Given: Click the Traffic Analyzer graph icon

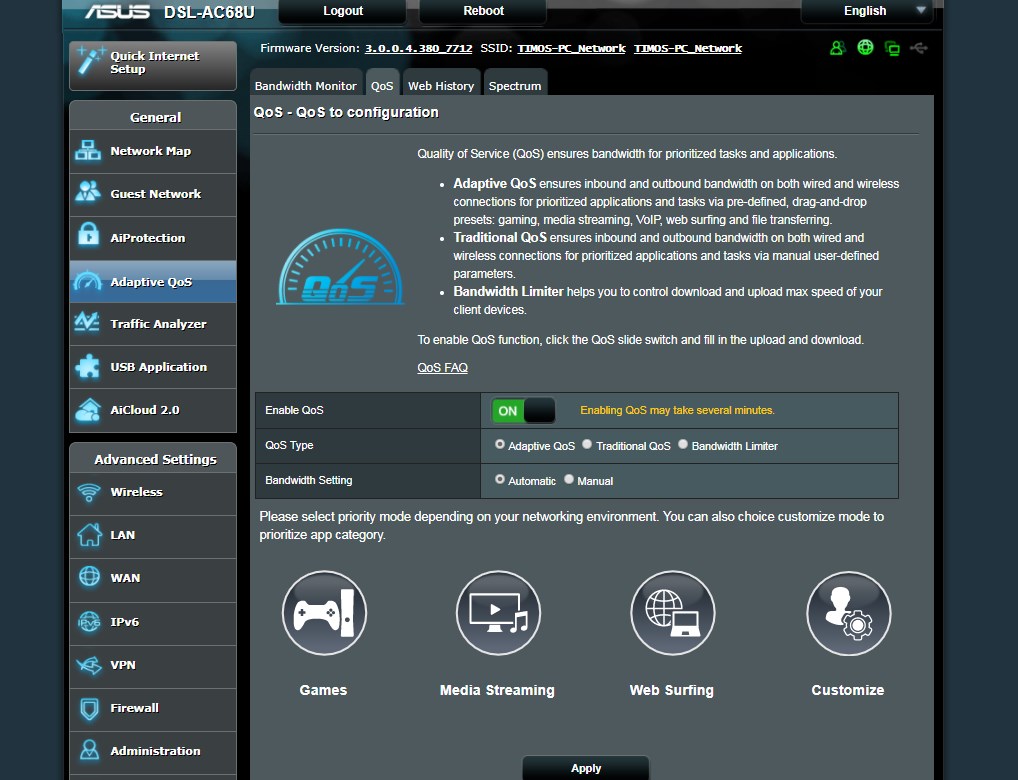Looking at the screenshot, I should click(x=87, y=323).
